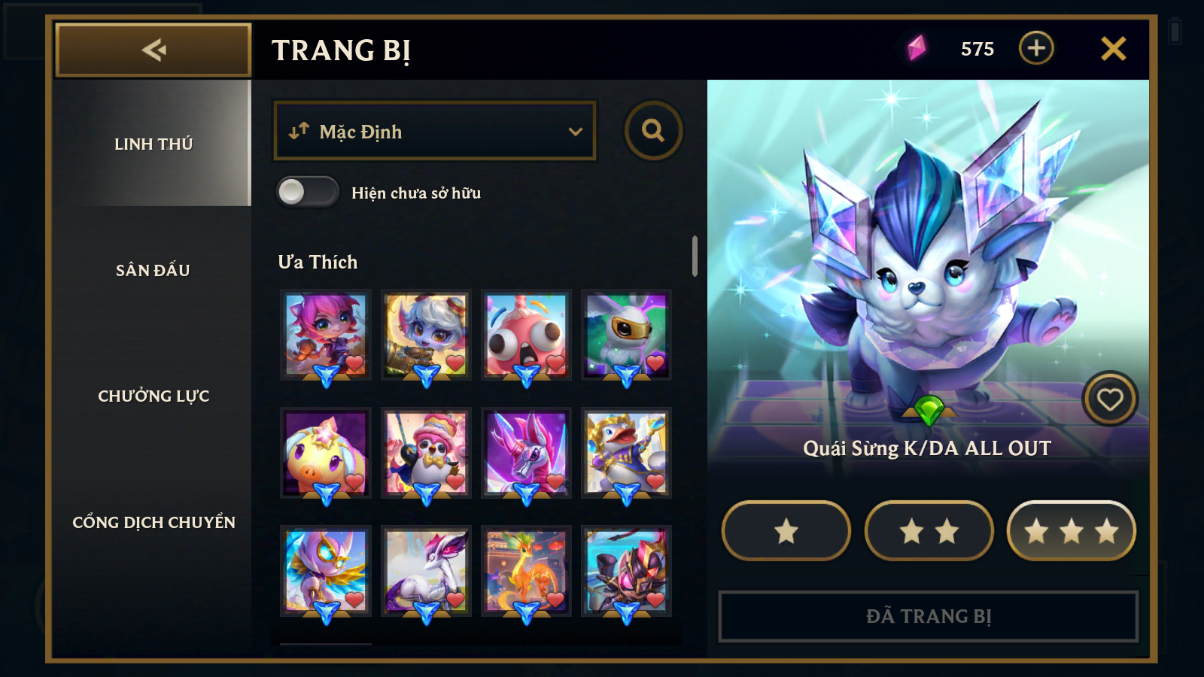Favorite Quái Sừng K/DA with heart icon

pyautogui.click(x=1110, y=400)
